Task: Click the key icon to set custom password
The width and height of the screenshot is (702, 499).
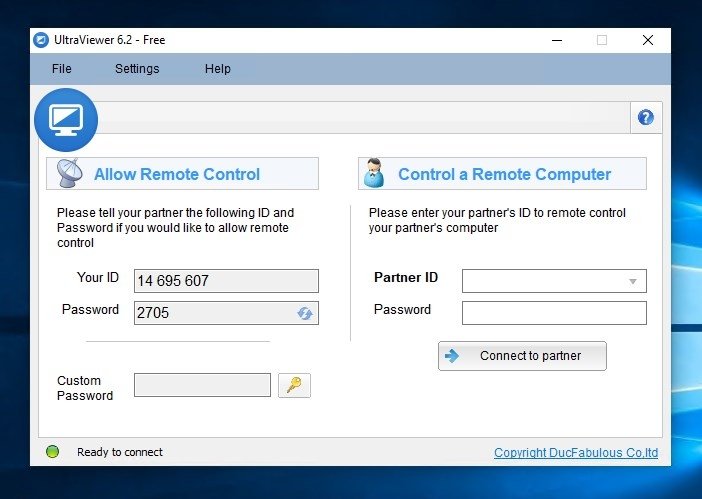Action: (x=294, y=385)
